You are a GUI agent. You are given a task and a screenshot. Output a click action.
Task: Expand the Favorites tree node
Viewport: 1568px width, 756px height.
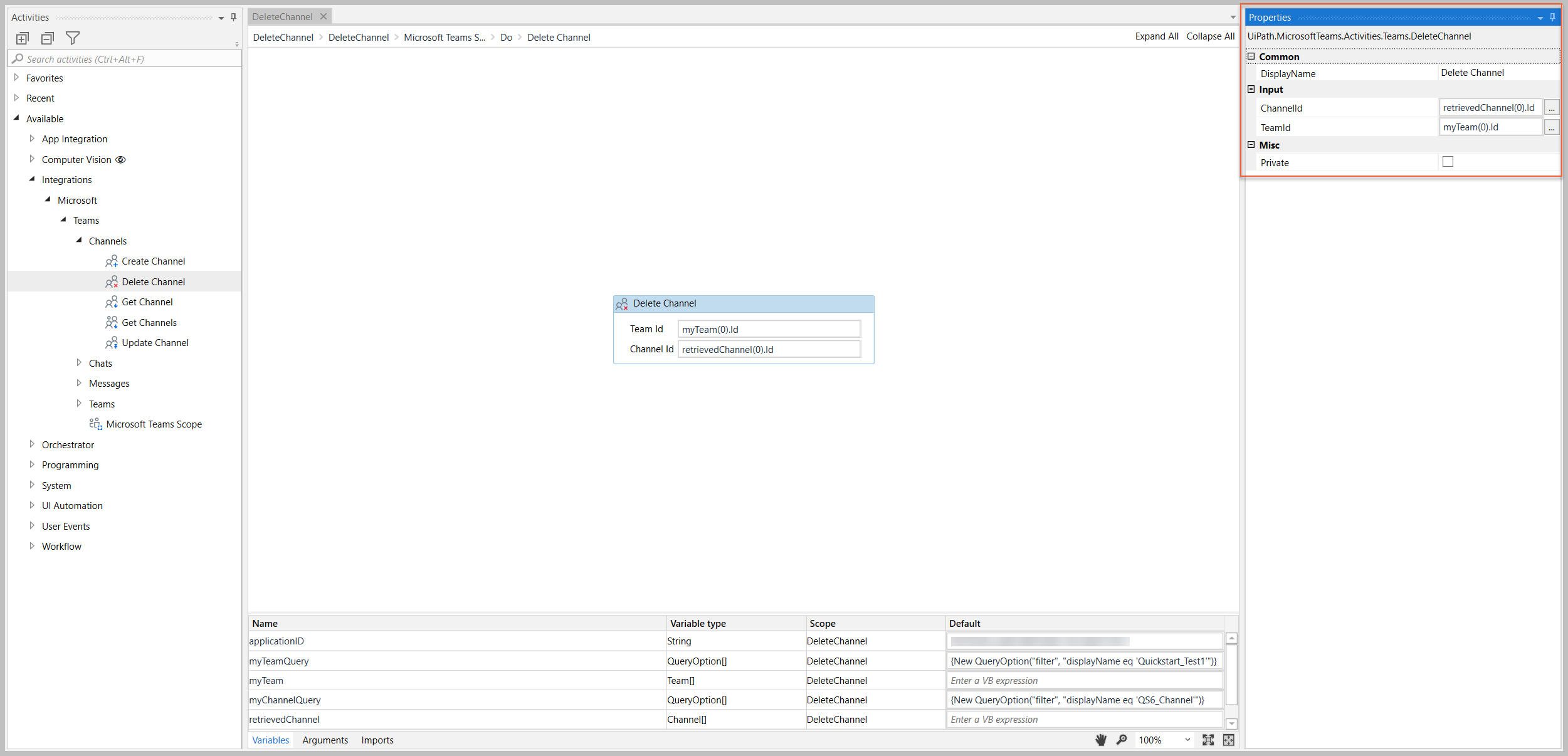click(17, 78)
